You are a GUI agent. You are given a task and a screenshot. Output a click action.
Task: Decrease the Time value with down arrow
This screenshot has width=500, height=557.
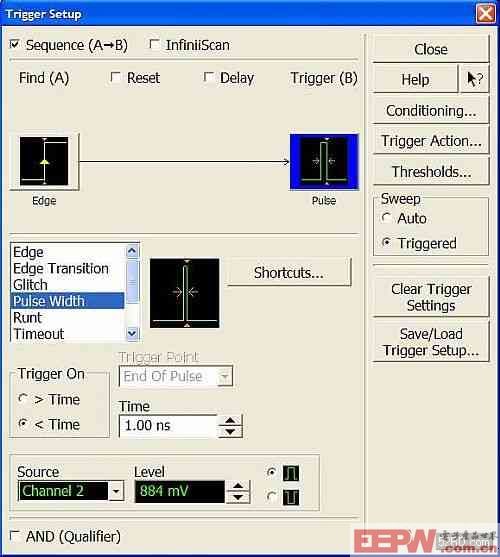click(230, 432)
